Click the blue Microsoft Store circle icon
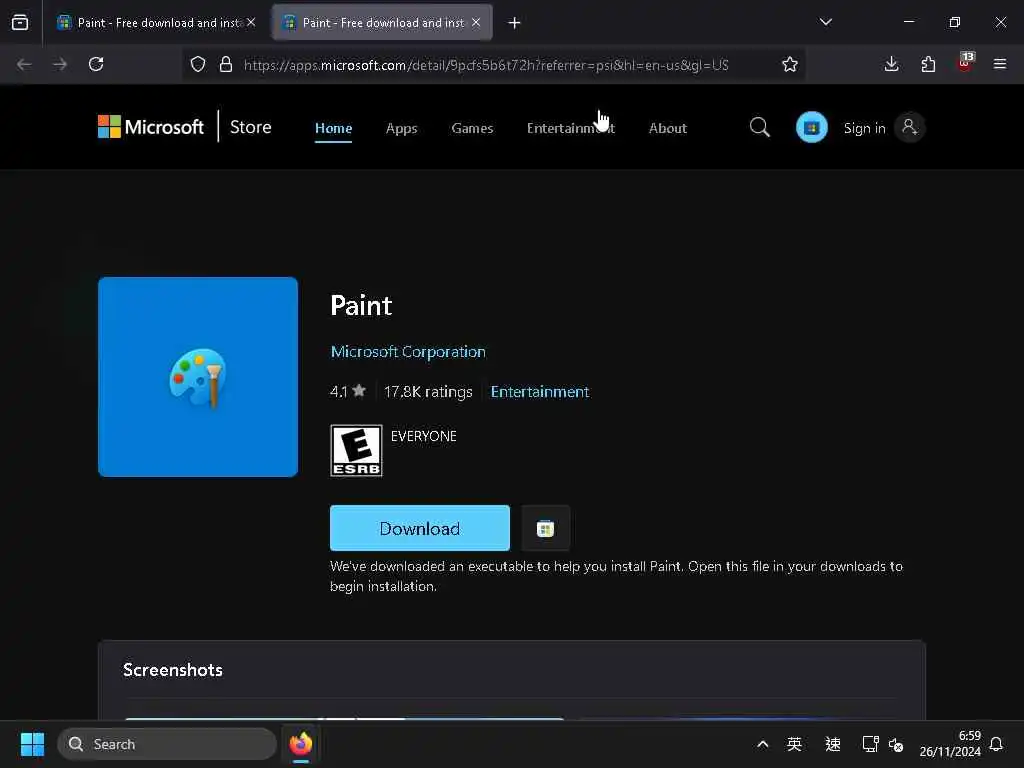Screen dimensions: 1024x768 pyautogui.click(x=812, y=127)
